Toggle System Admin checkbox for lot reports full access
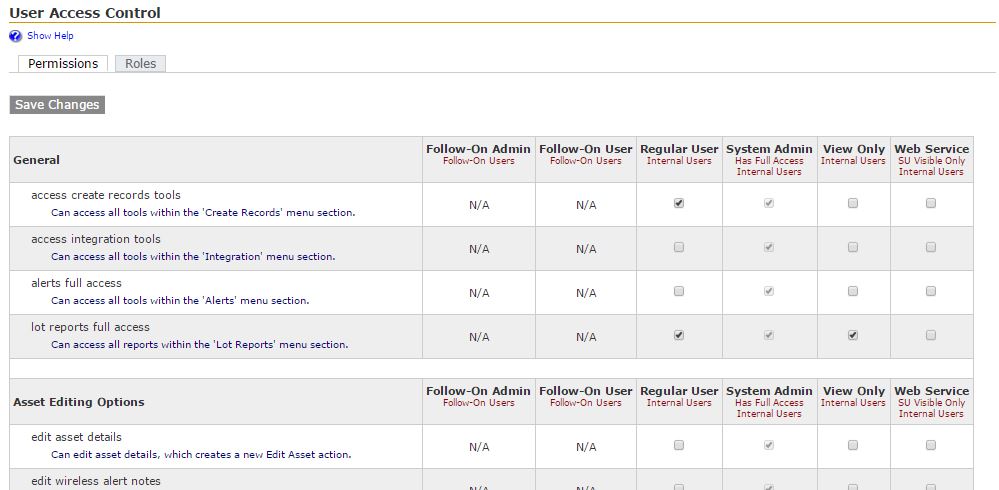999x490 pixels. (x=769, y=335)
